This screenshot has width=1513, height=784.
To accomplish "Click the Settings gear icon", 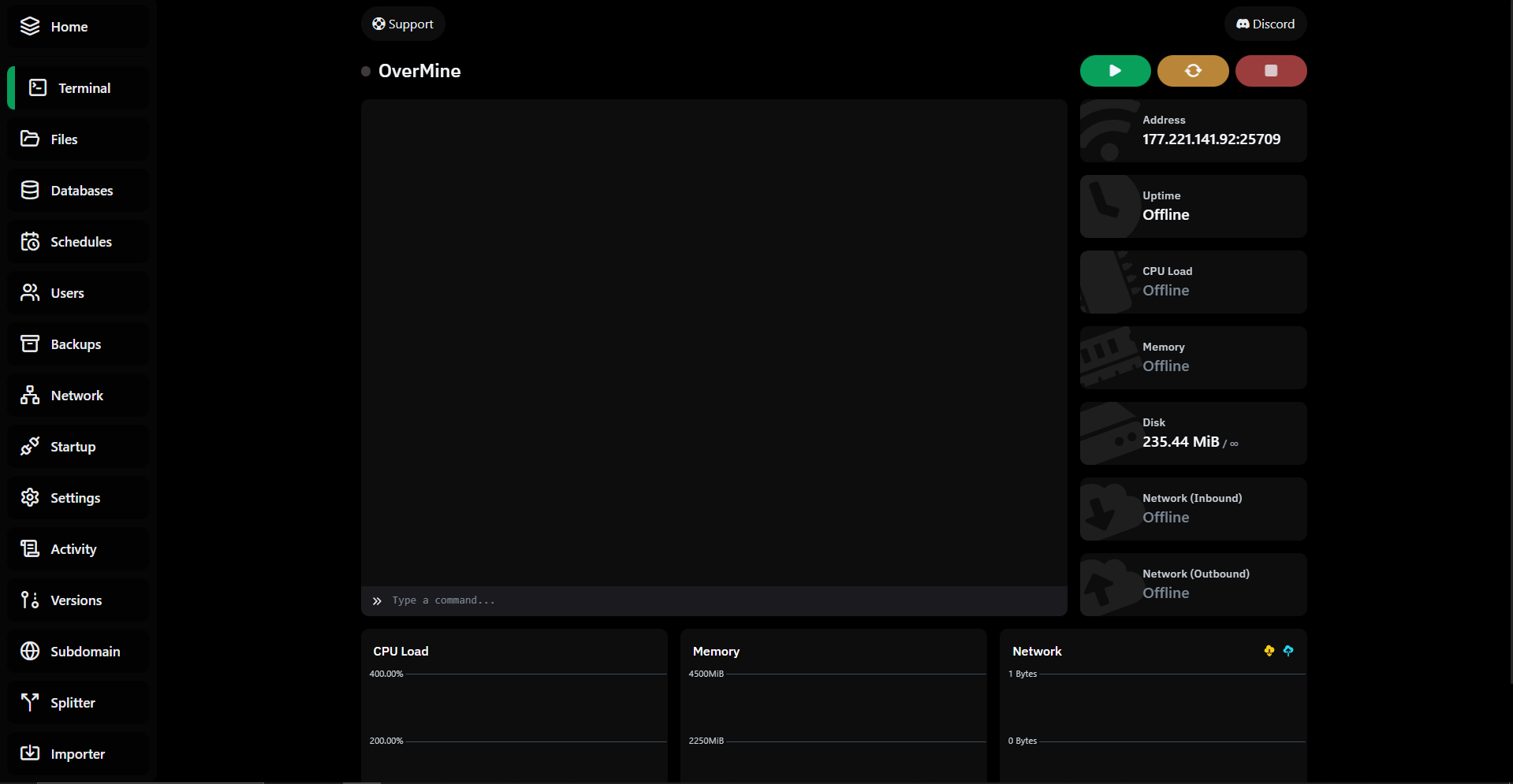I will 30,497.
